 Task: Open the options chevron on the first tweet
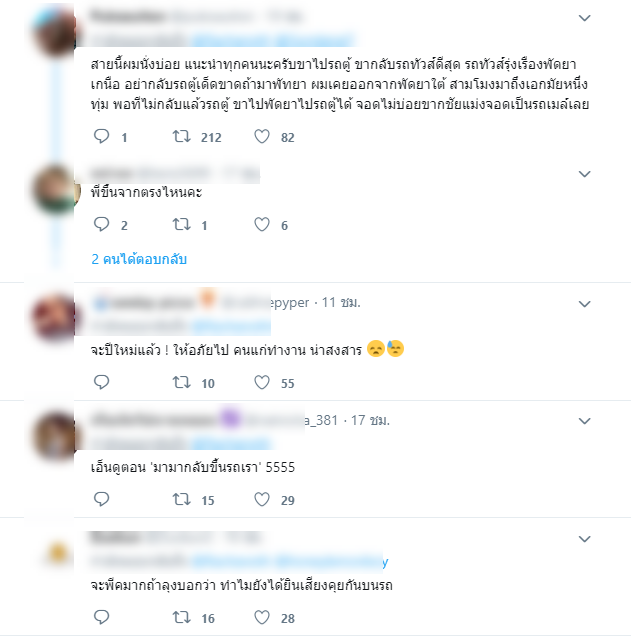pyautogui.click(x=585, y=18)
